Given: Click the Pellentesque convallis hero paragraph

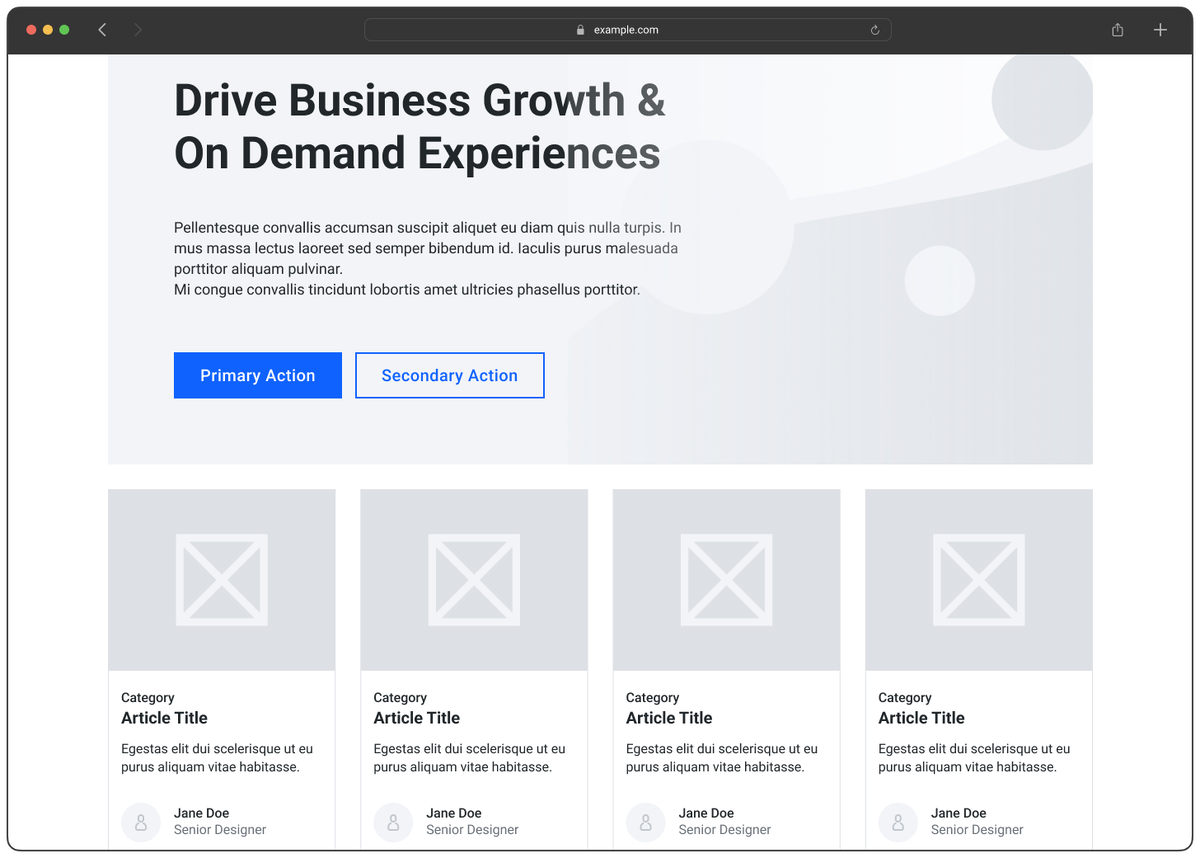Looking at the screenshot, I should [428, 259].
